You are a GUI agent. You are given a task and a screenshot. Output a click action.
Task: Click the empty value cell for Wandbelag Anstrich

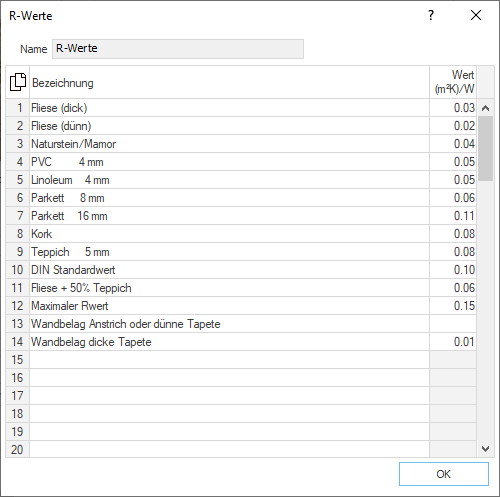453,324
